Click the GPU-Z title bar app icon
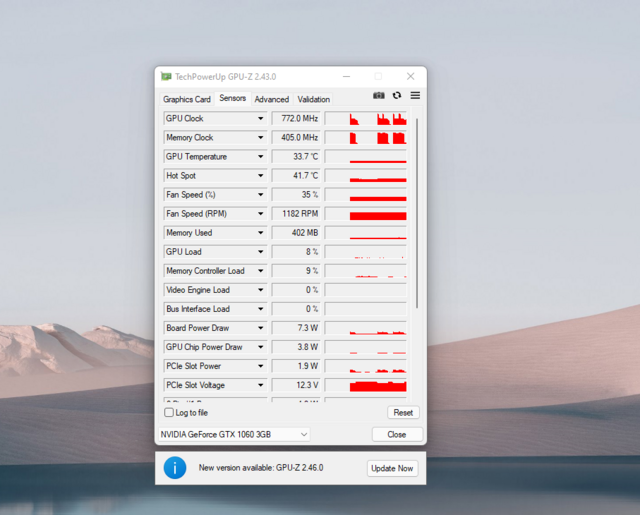The width and height of the screenshot is (640, 515). [x=165, y=77]
